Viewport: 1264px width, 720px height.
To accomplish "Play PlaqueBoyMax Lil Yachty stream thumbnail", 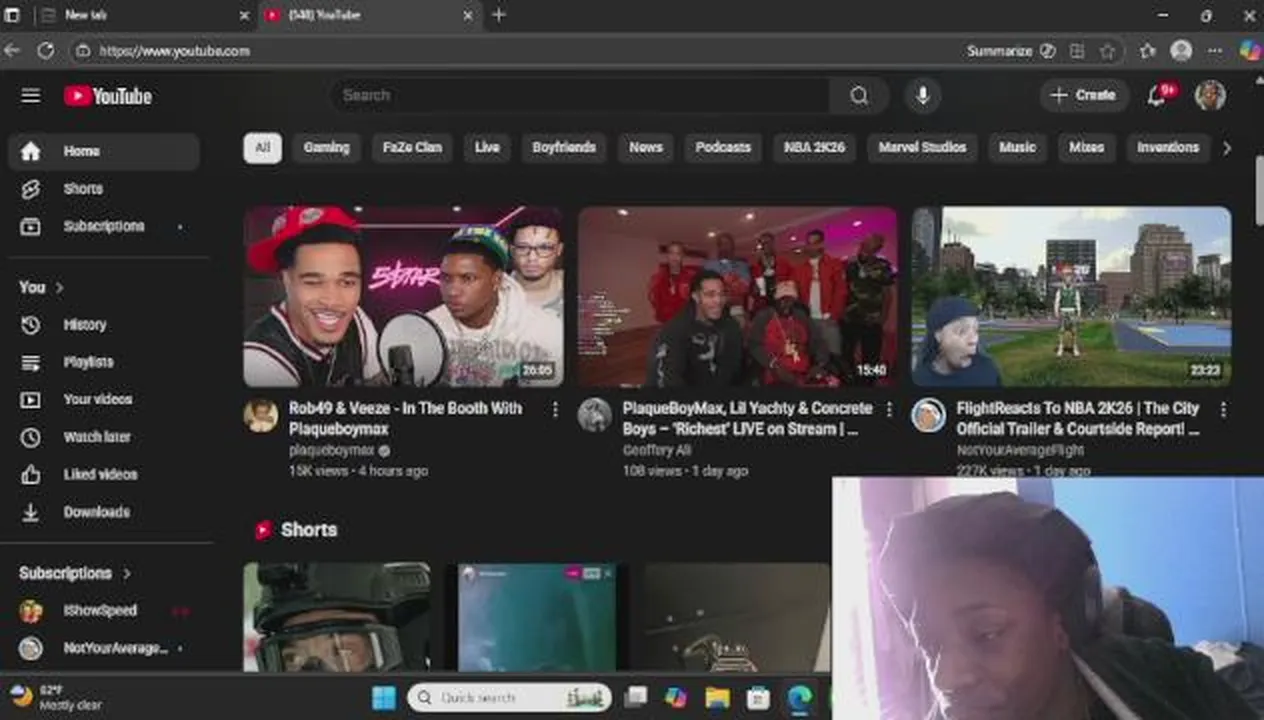I will pyautogui.click(x=737, y=296).
